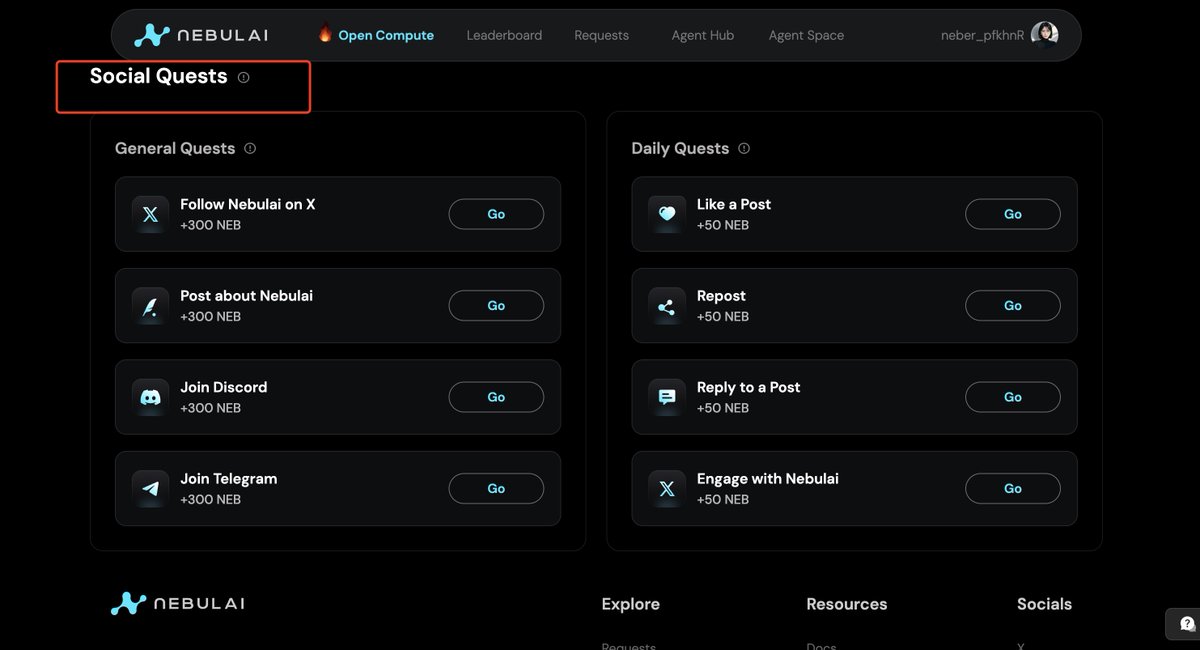Open the user avatar in the navigation bar
The height and width of the screenshot is (650, 1200).
pyautogui.click(x=1044, y=35)
